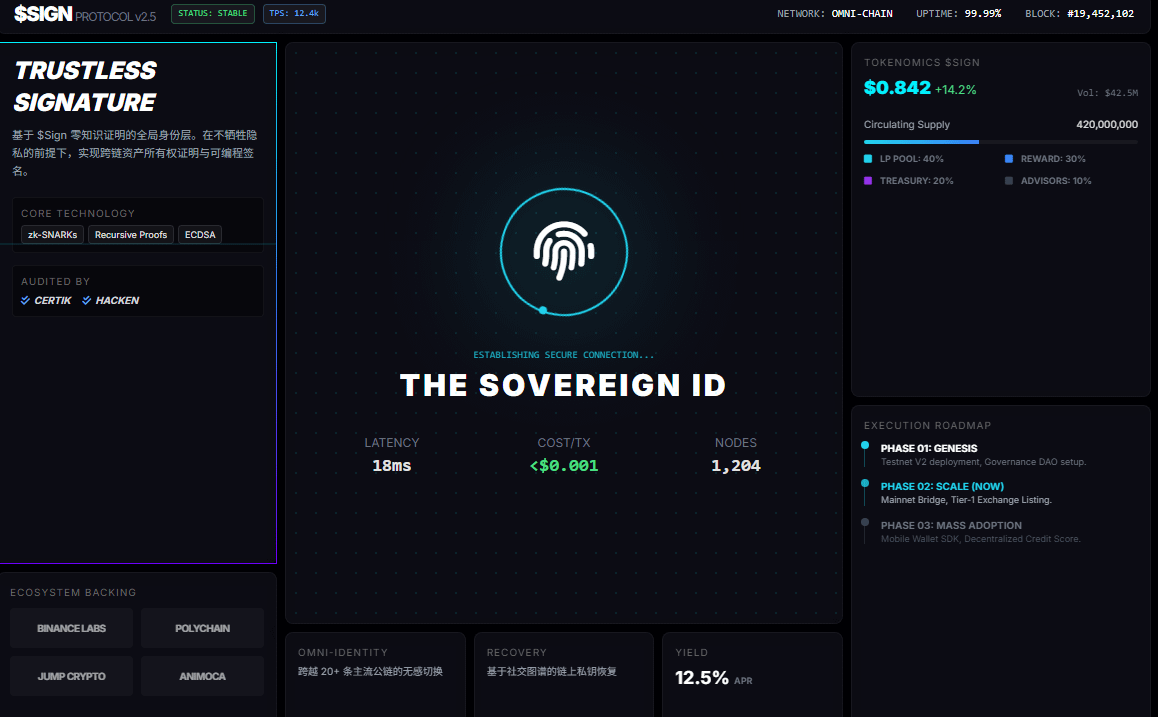Open the BINANCE LABS backer tile
Image resolution: width=1158 pixels, height=717 pixels.
[72, 628]
